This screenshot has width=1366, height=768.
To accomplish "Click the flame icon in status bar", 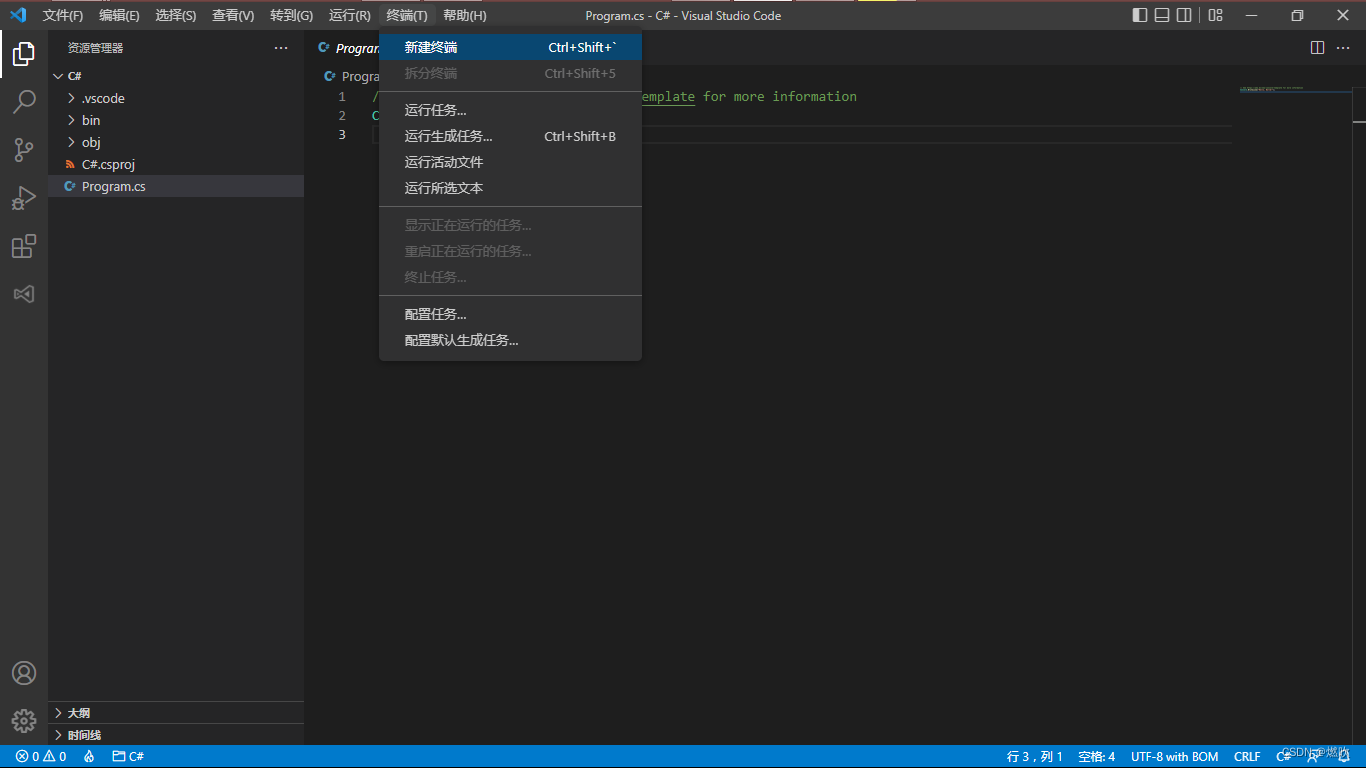I will click(x=89, y=757).
